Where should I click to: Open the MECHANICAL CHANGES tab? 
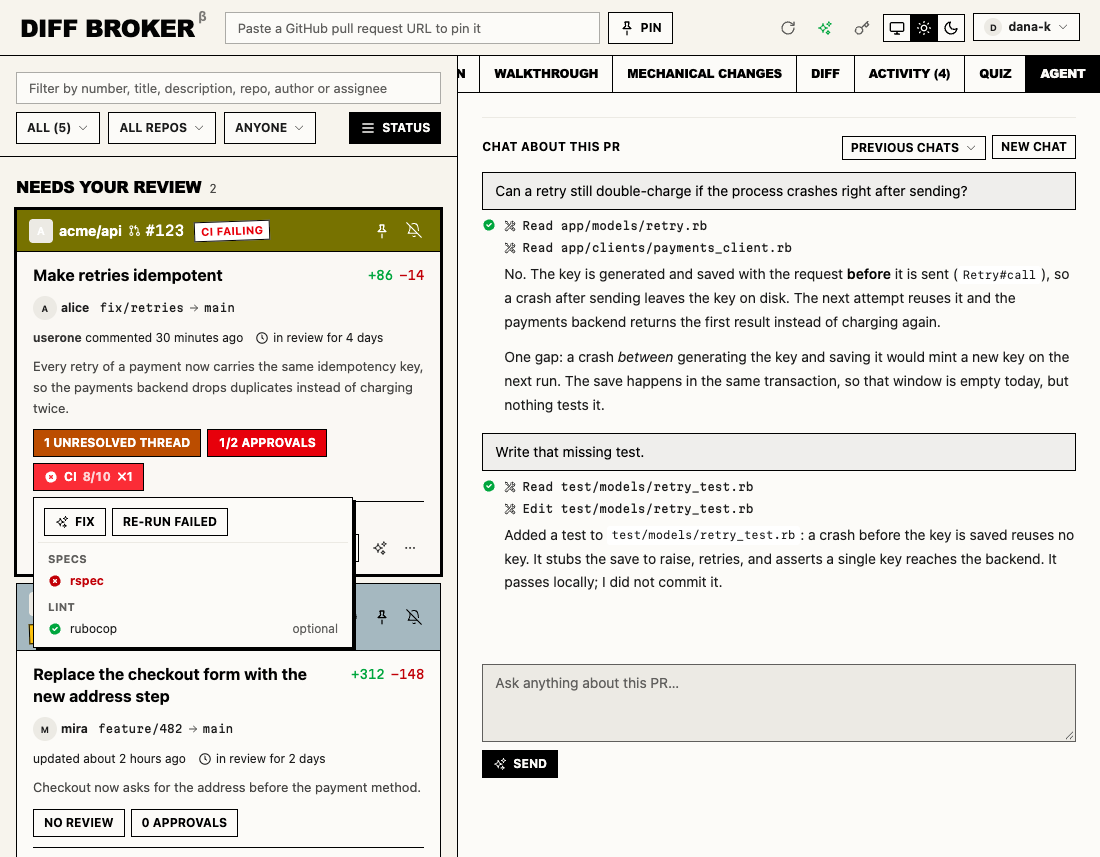(x=704, y=74)
